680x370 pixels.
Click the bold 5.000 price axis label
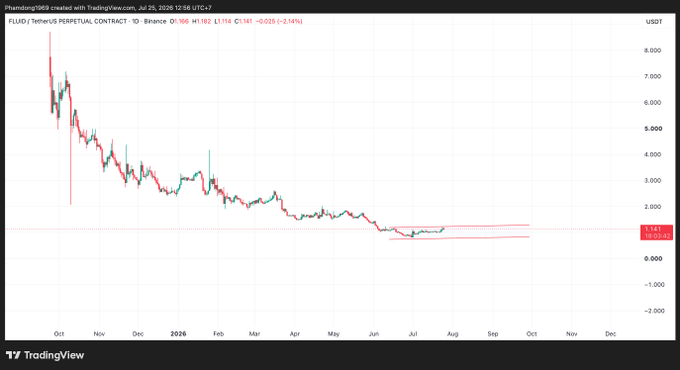[653, 128]
